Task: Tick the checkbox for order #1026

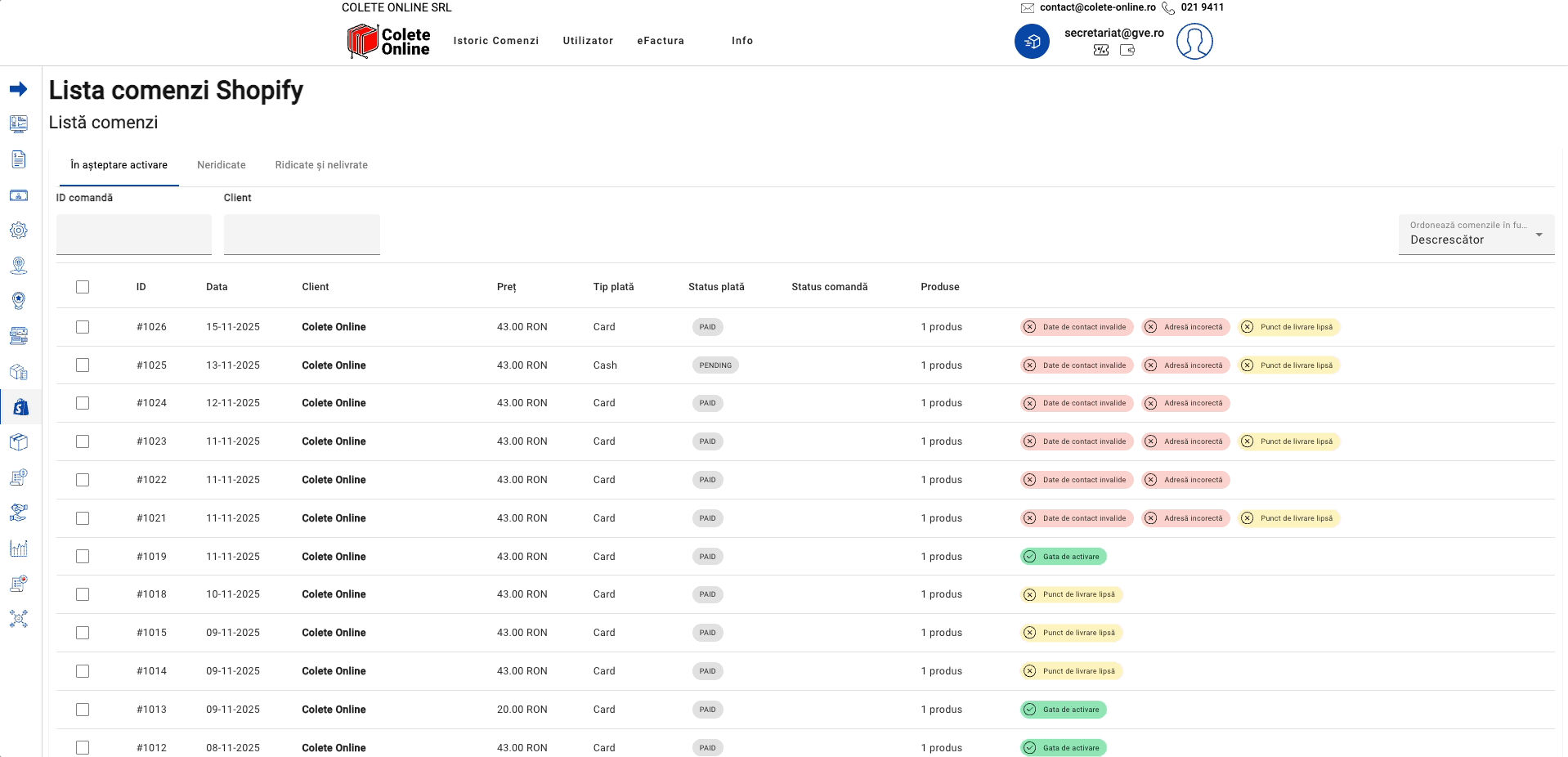Action: click(x=83, y=327)
